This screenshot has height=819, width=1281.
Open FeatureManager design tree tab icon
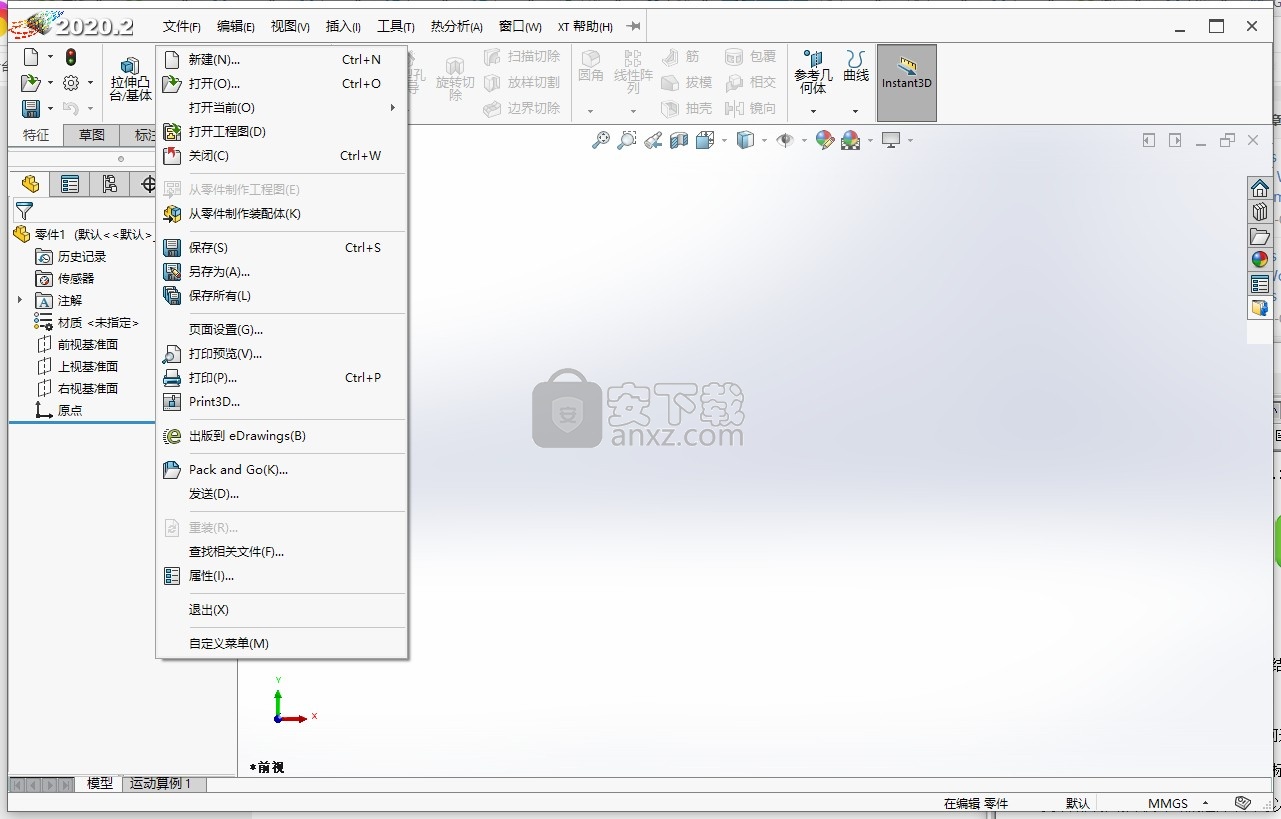point(30,184)
